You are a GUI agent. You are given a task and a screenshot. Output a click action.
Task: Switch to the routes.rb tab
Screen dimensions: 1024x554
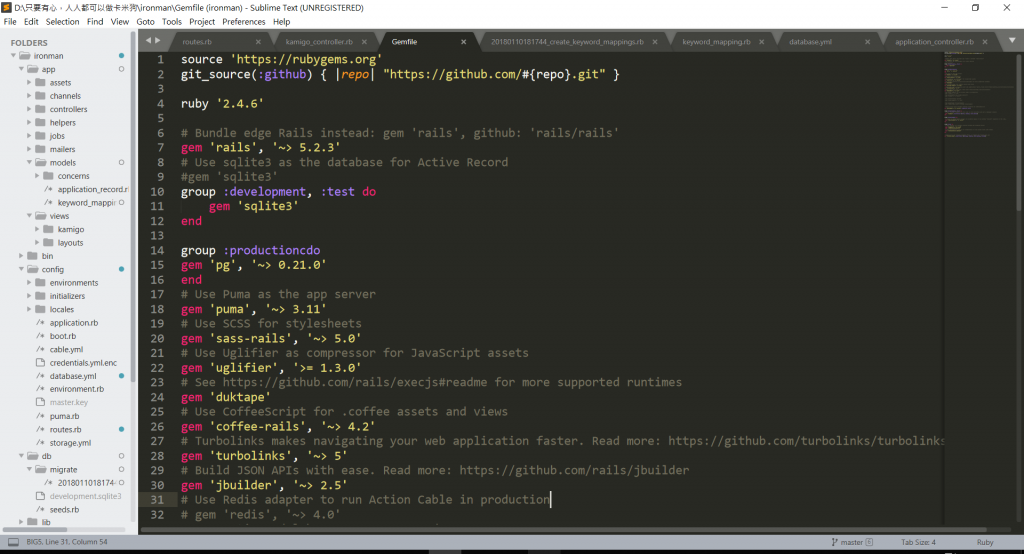coord(197,42)
